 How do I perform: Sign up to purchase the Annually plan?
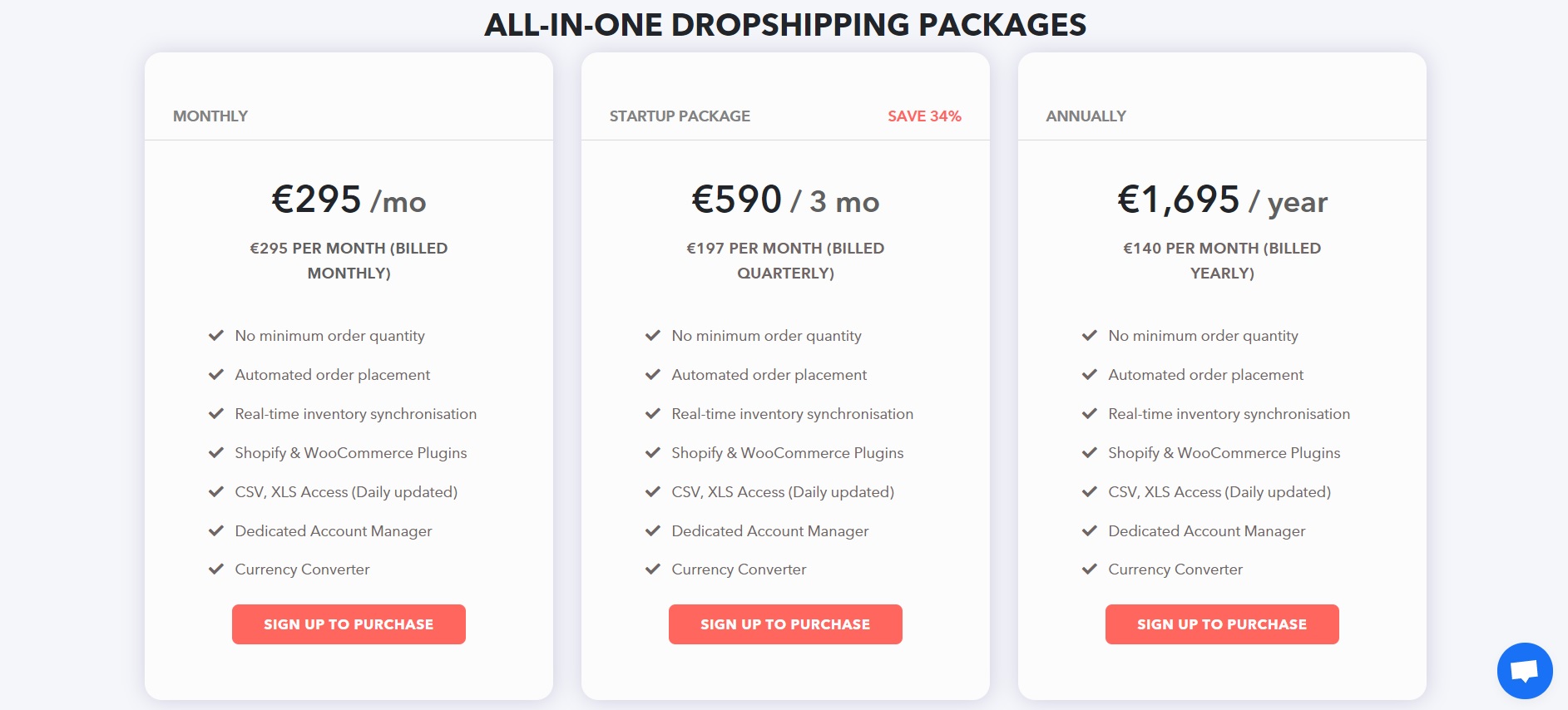click(x=1221, y=624)
